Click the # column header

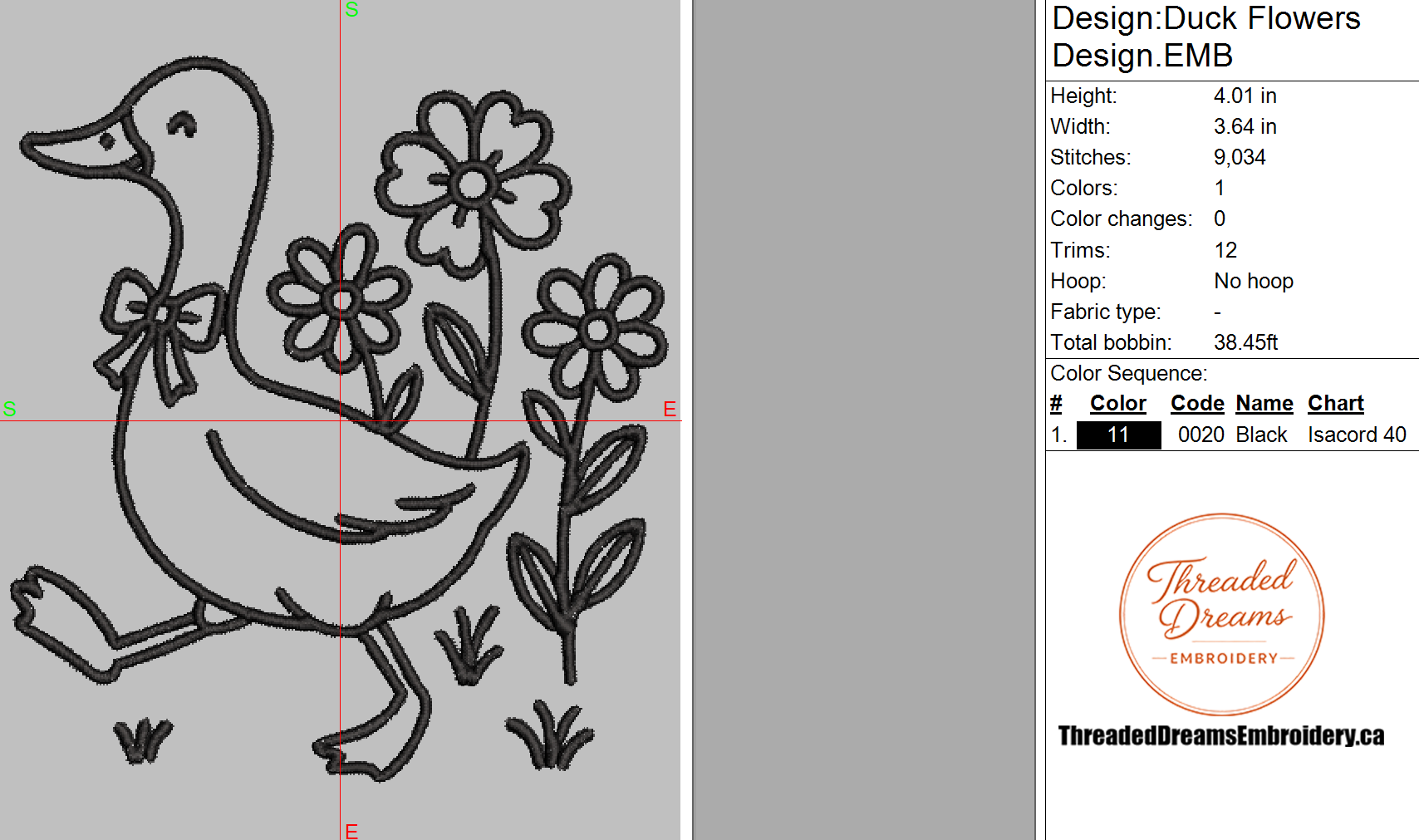pos(1056,403)
